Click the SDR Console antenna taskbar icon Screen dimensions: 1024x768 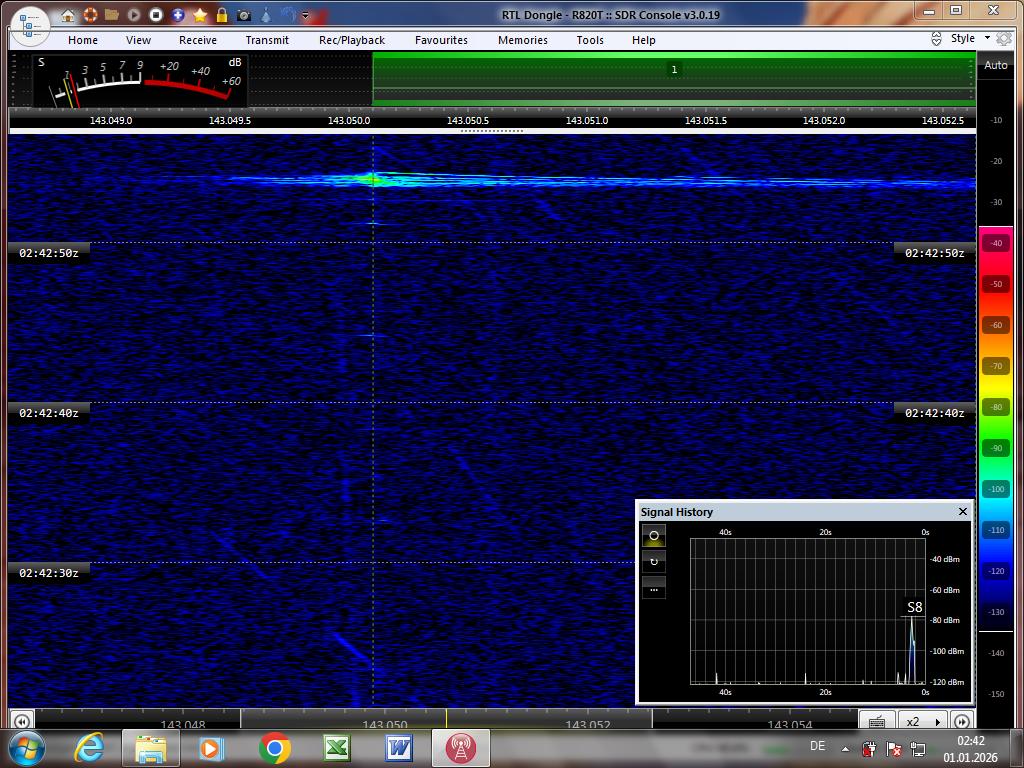pyautogui.click(x=460, y=748)
